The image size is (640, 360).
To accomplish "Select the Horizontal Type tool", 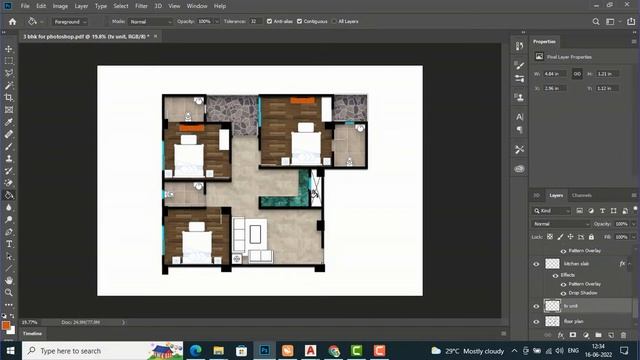I will 9,244.
